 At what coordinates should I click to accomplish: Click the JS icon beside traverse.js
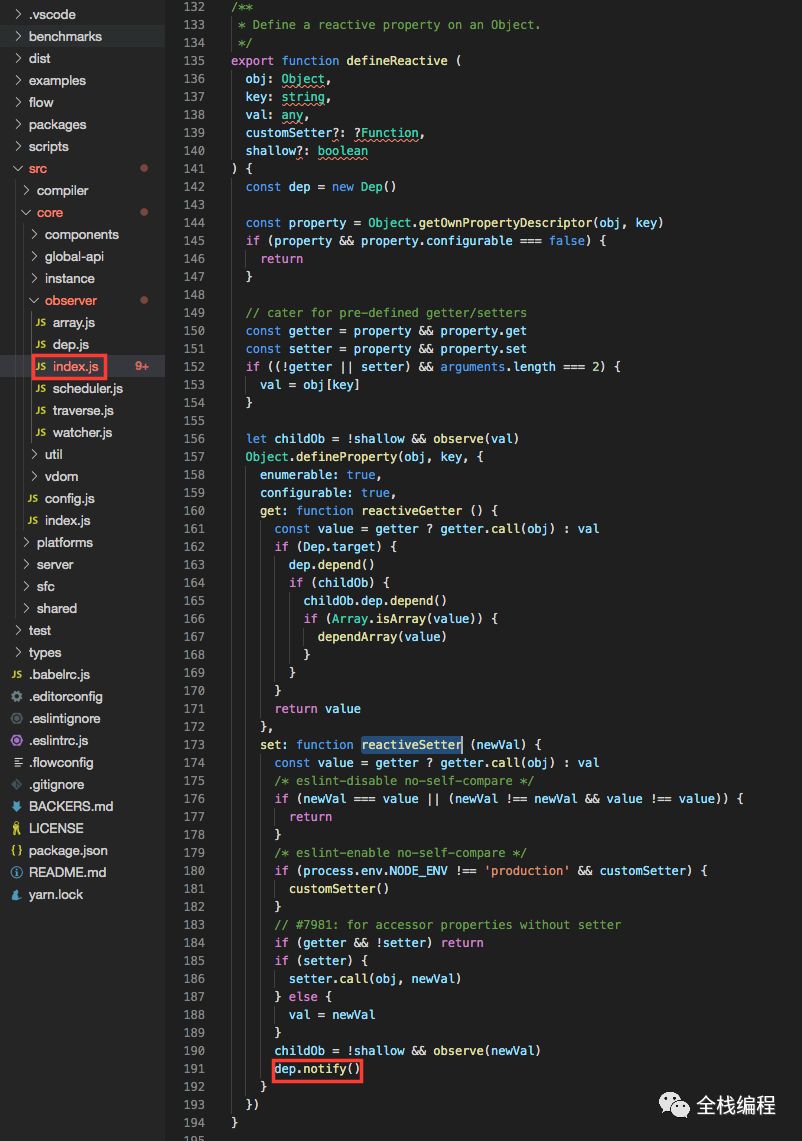(x=41, y=410)
